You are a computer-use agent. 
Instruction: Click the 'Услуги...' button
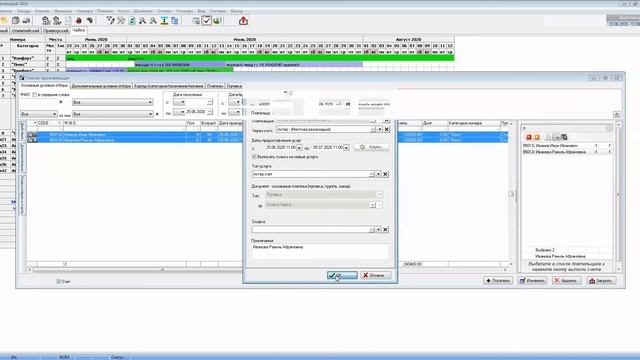click(x=371, y=147)
